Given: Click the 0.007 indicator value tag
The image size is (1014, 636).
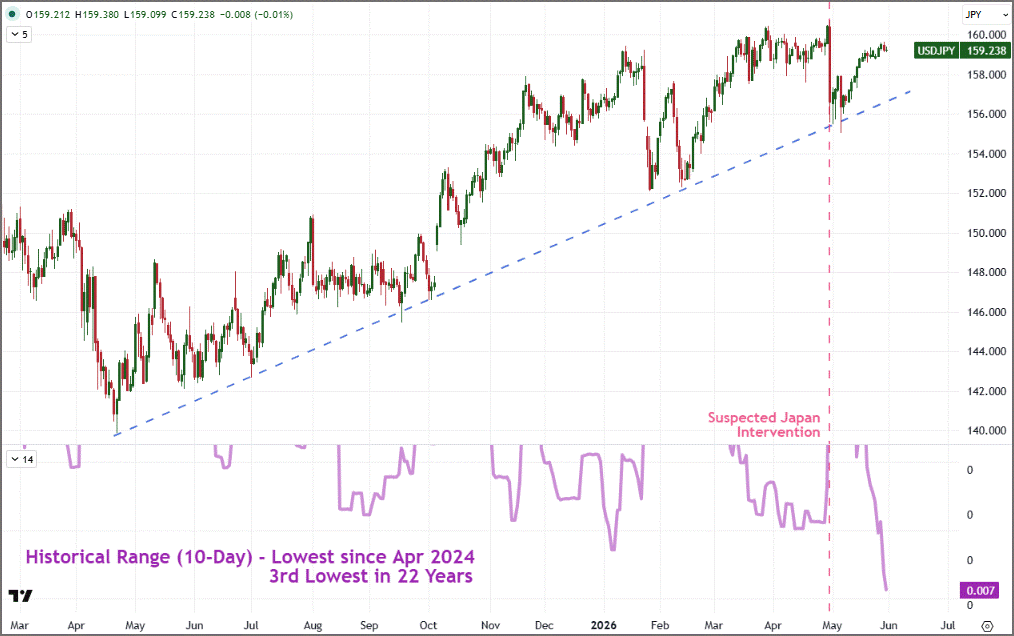Looking at the screenshot, I should click(980, 590).
